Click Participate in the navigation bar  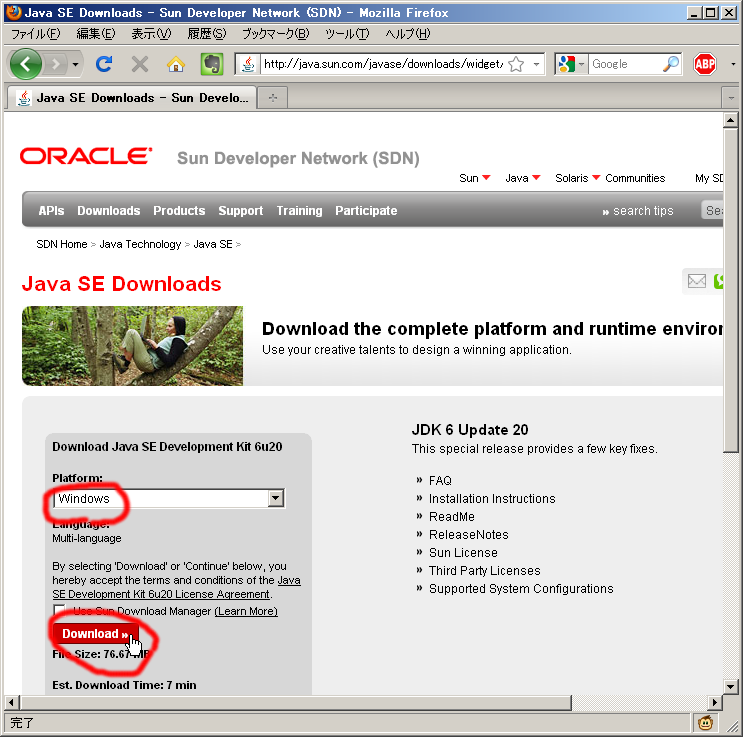pyautogui.click(x=366, y=210)
